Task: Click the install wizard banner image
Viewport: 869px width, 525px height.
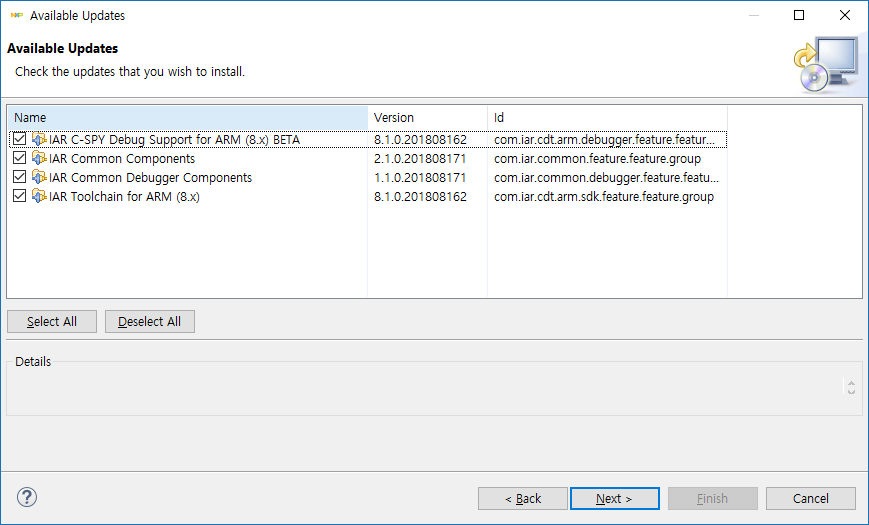Action: (x=825, y=64)
